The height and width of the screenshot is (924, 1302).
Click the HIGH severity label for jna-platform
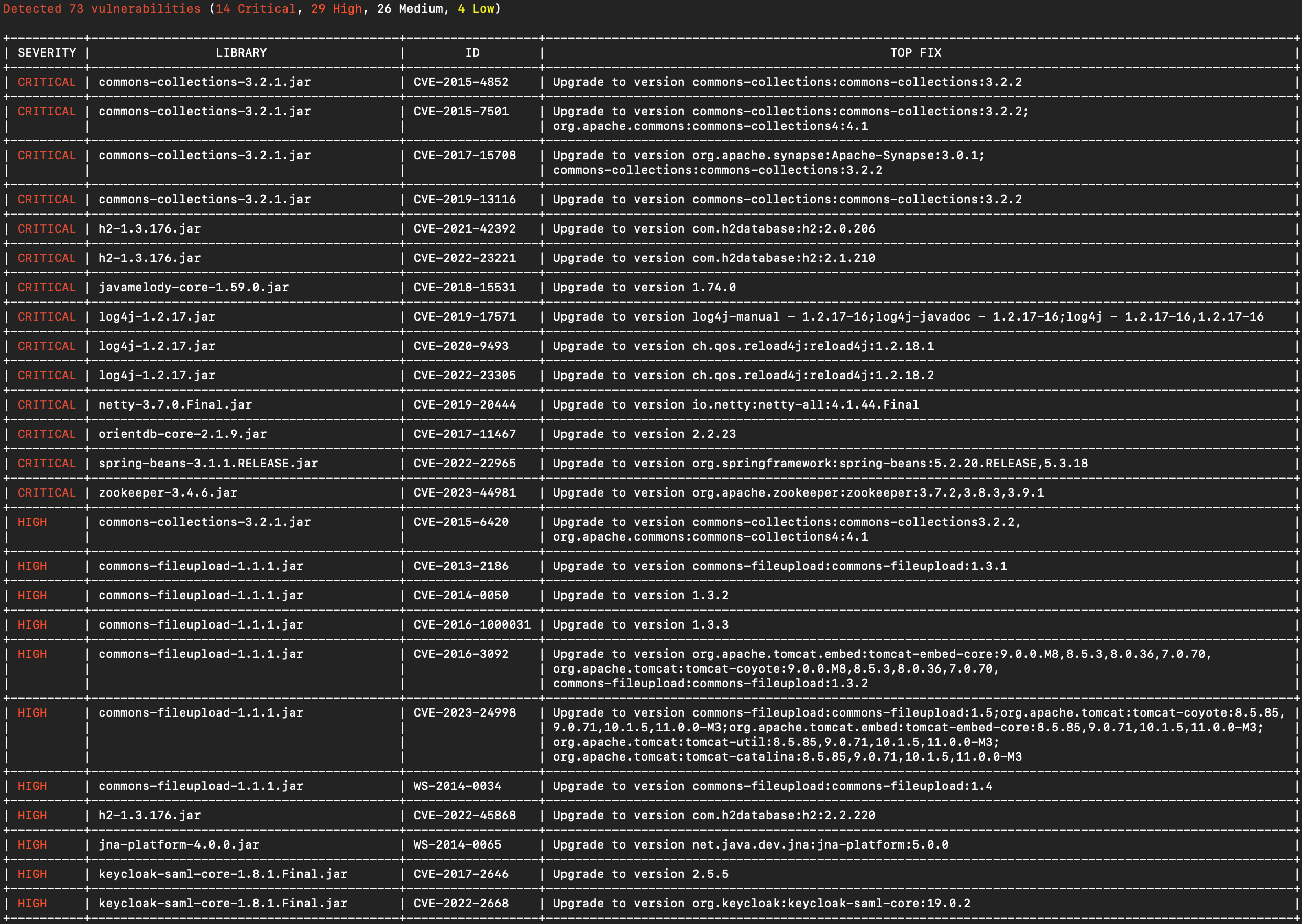[x=32, y=845]
